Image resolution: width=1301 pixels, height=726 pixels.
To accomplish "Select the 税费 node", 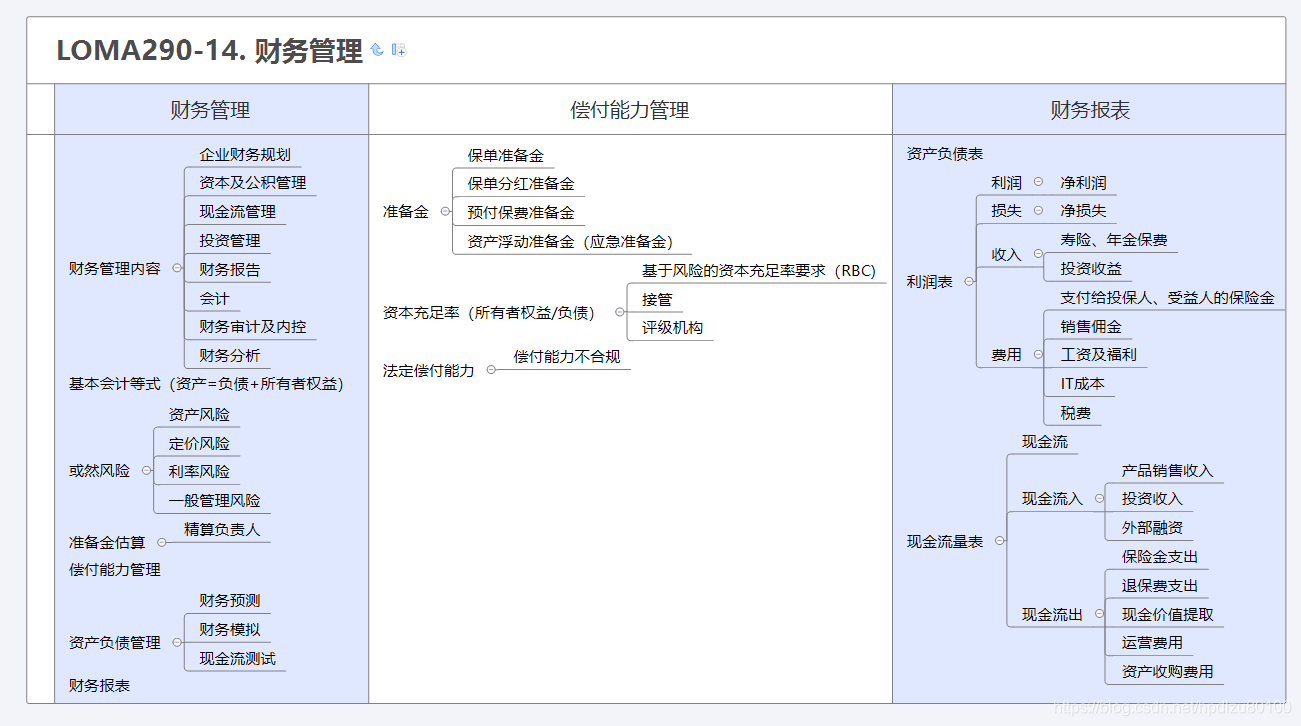I will click(x=1075, y=413).
